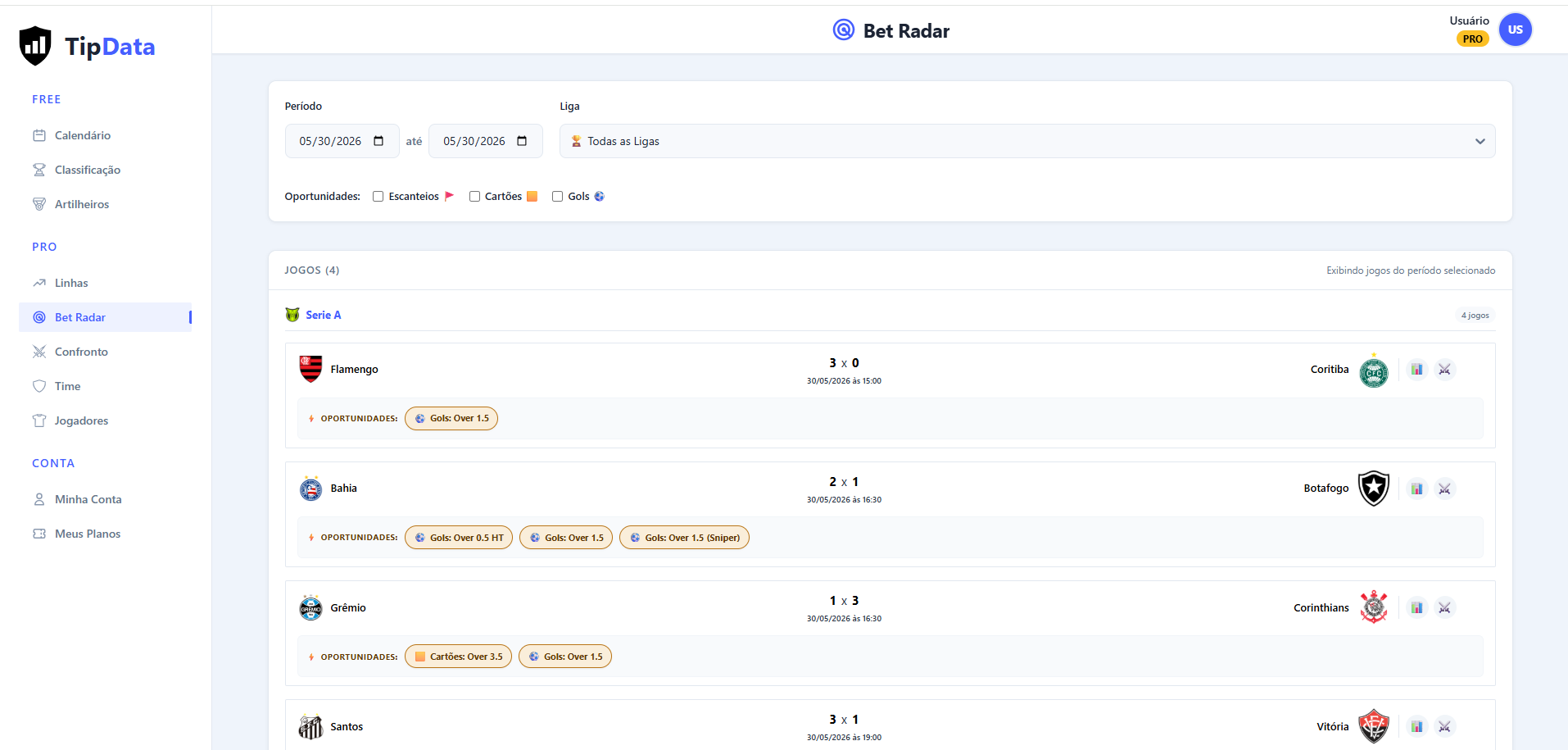The height and width of the screenshot is (750, 1568).
Task: Enable the Cartões checkbox
Action: pos(474,196)
